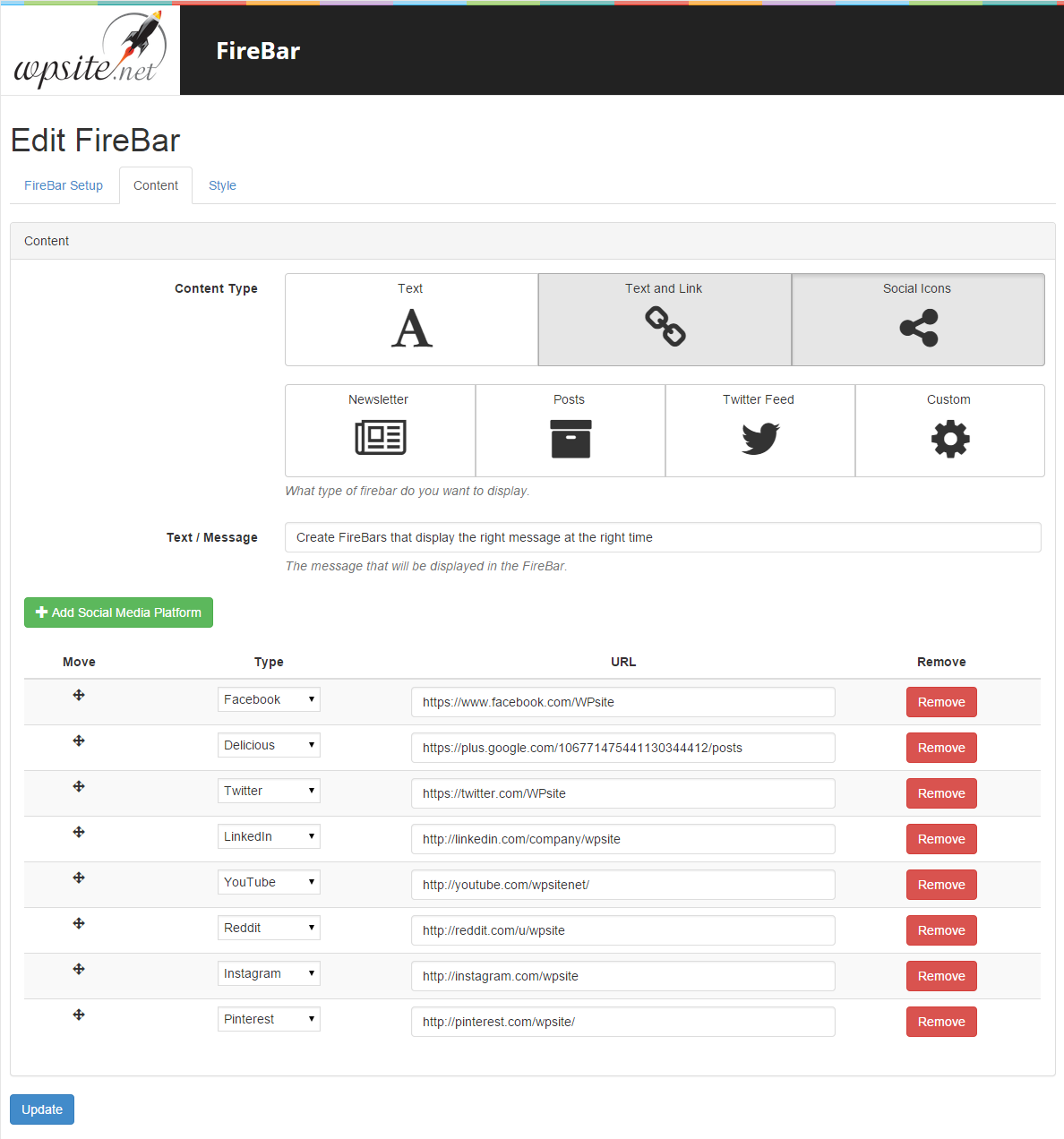
Task: Click the Text / Message label
Action: tap(212, 537)
